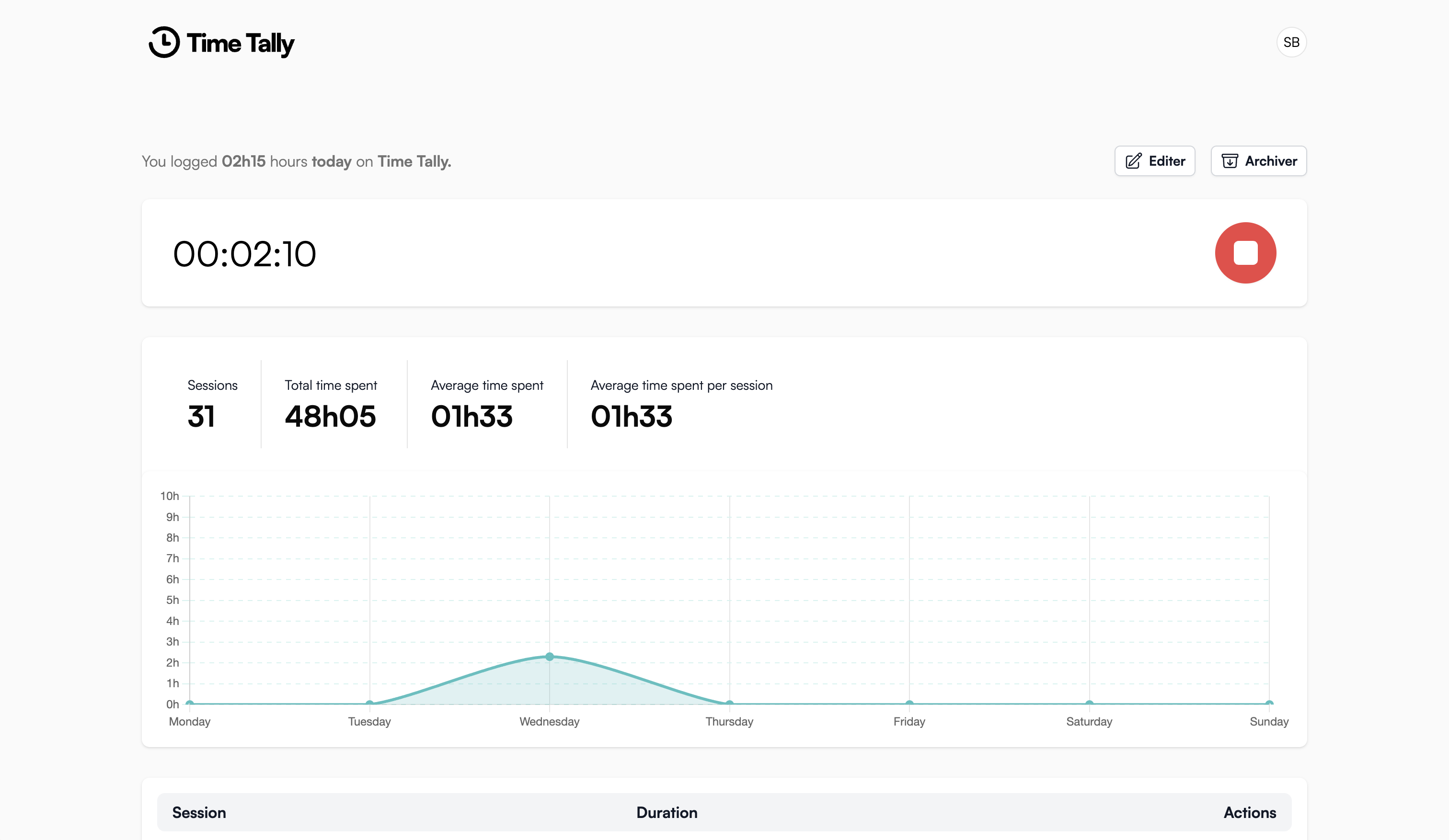This screenshot has height=840, width=1449.
Task: Click the pencil icon in Editer button
Action: (x=1133, y=161)
